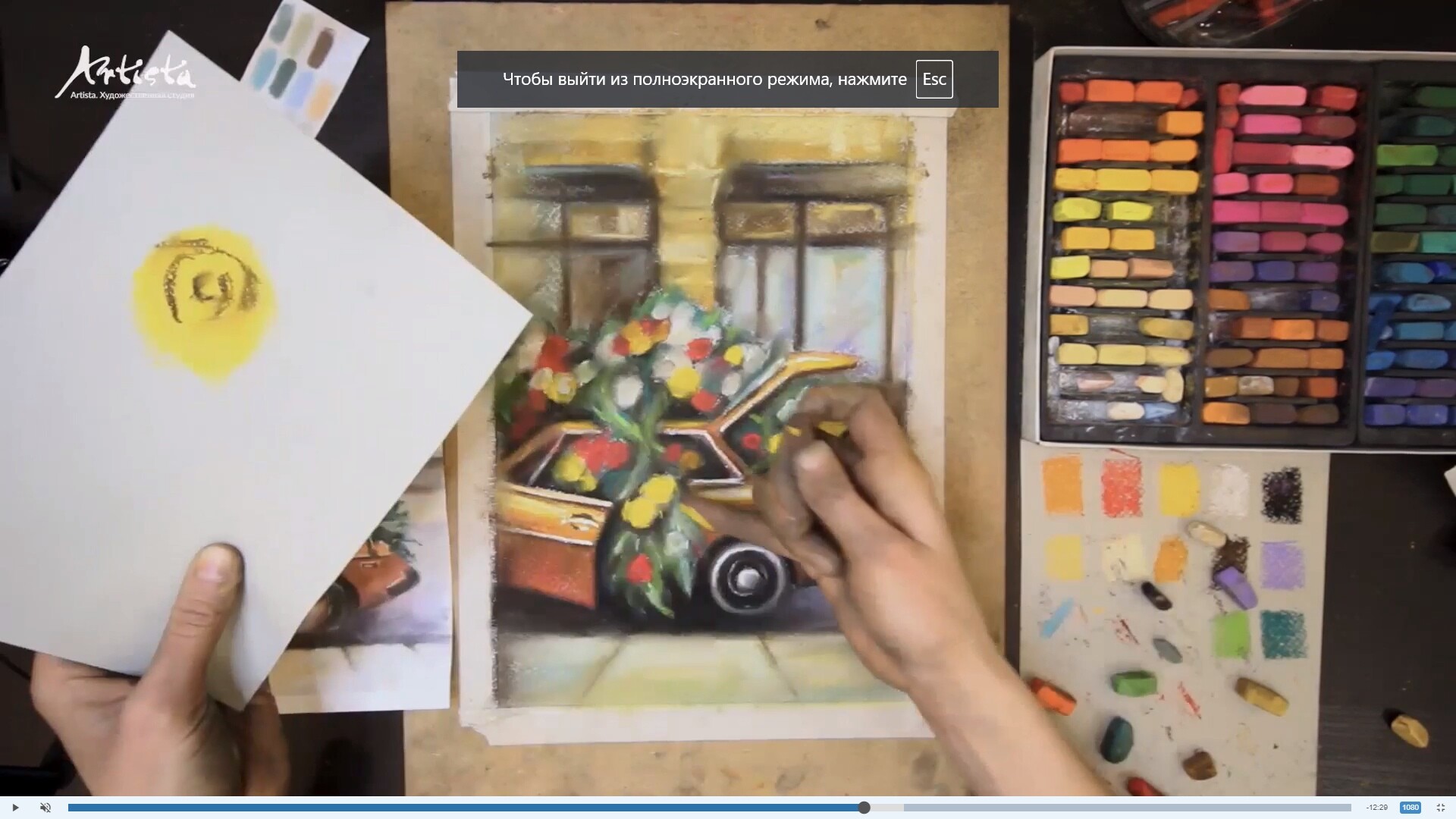Click the orange test swatch on the gray sheet
This screenshot has height=819, width=1456.
click(1062, 485)
